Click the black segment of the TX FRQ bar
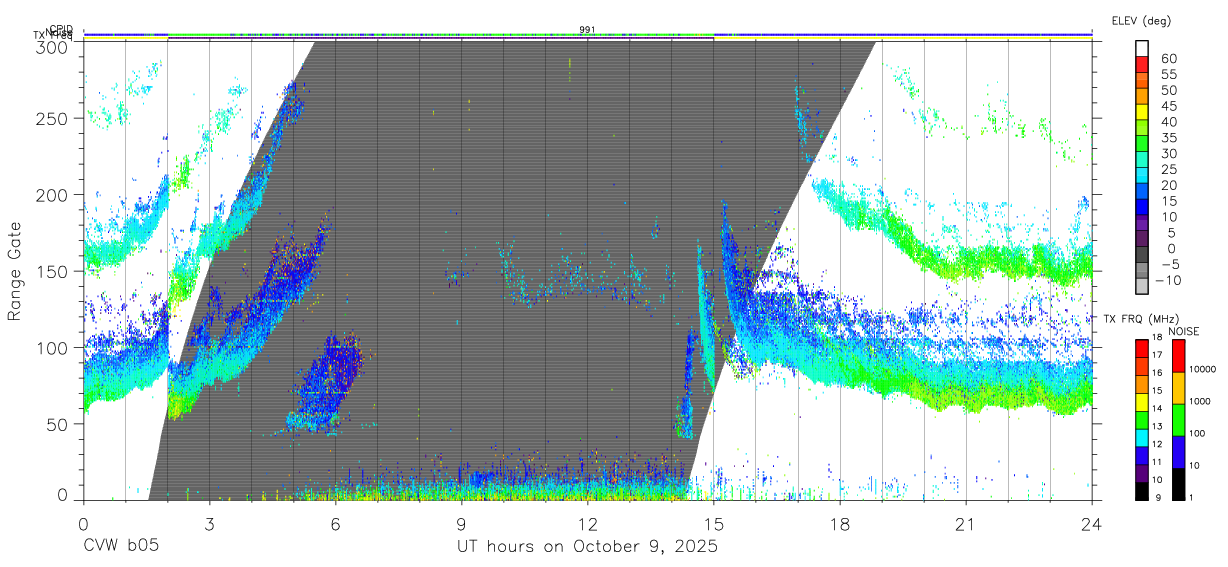The image size is (1228, 567). pyautogui.click(x=1142, y=489)
